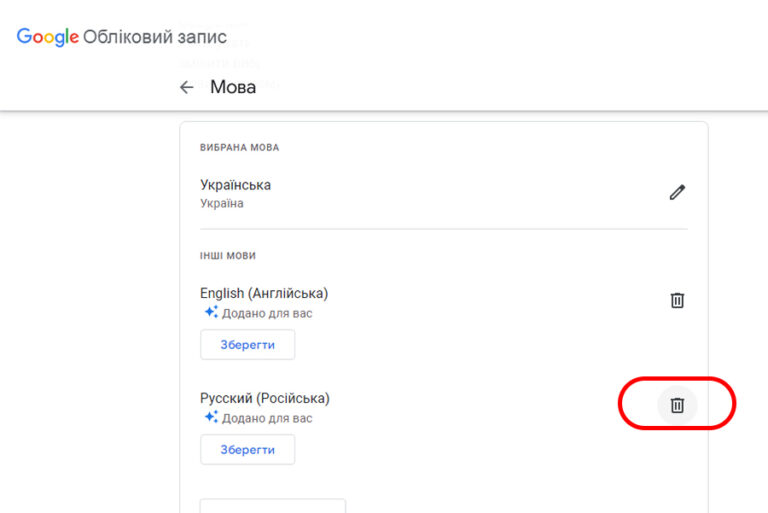The height and width of the screenshot is (513, 768).
Task: Click the sparkle icon under Русский (Російська)
Action: pyautogui.click(x=211, y=417)
